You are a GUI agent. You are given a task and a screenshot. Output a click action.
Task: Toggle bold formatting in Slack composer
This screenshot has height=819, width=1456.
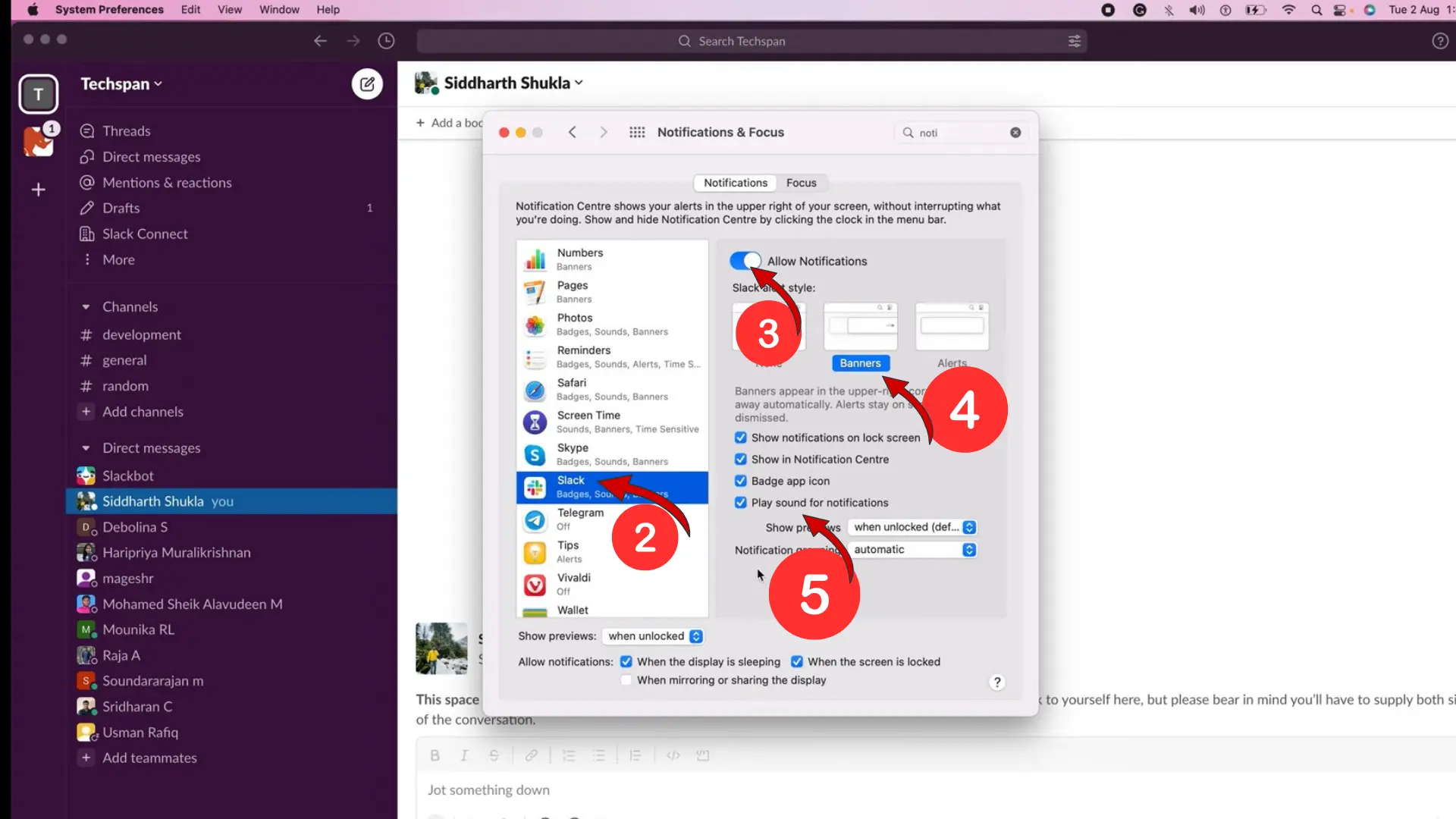tap(435, 755)
